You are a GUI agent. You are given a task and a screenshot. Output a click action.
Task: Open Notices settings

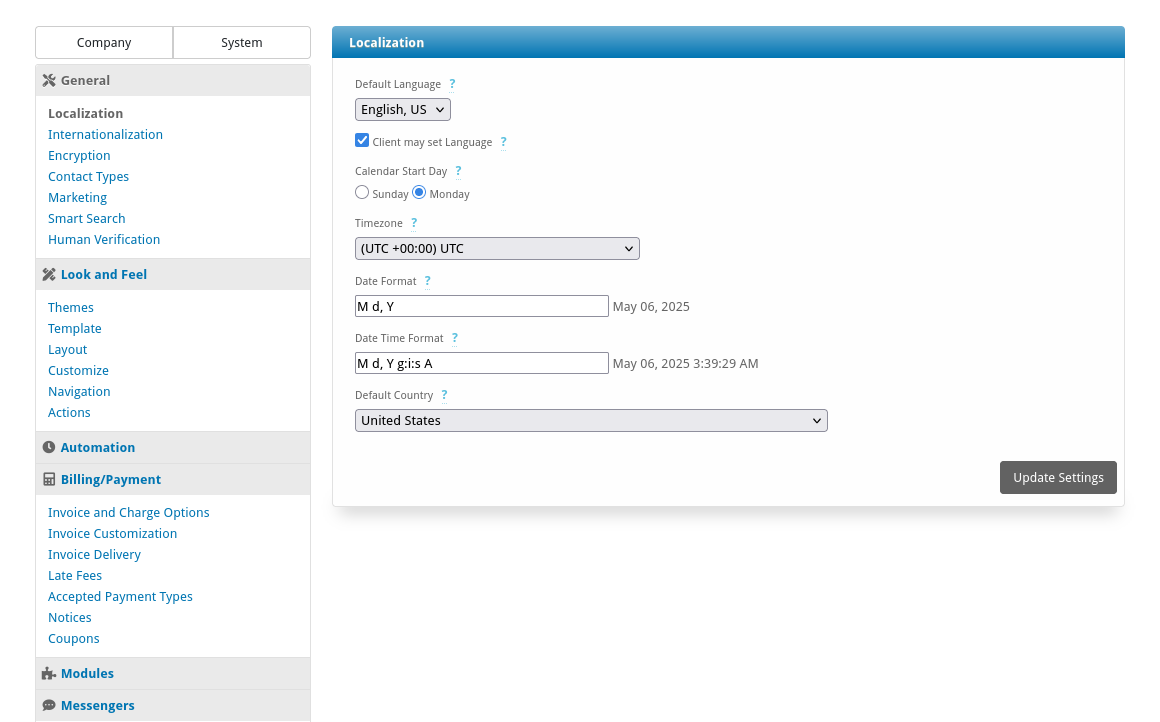[x=70, y=618]
